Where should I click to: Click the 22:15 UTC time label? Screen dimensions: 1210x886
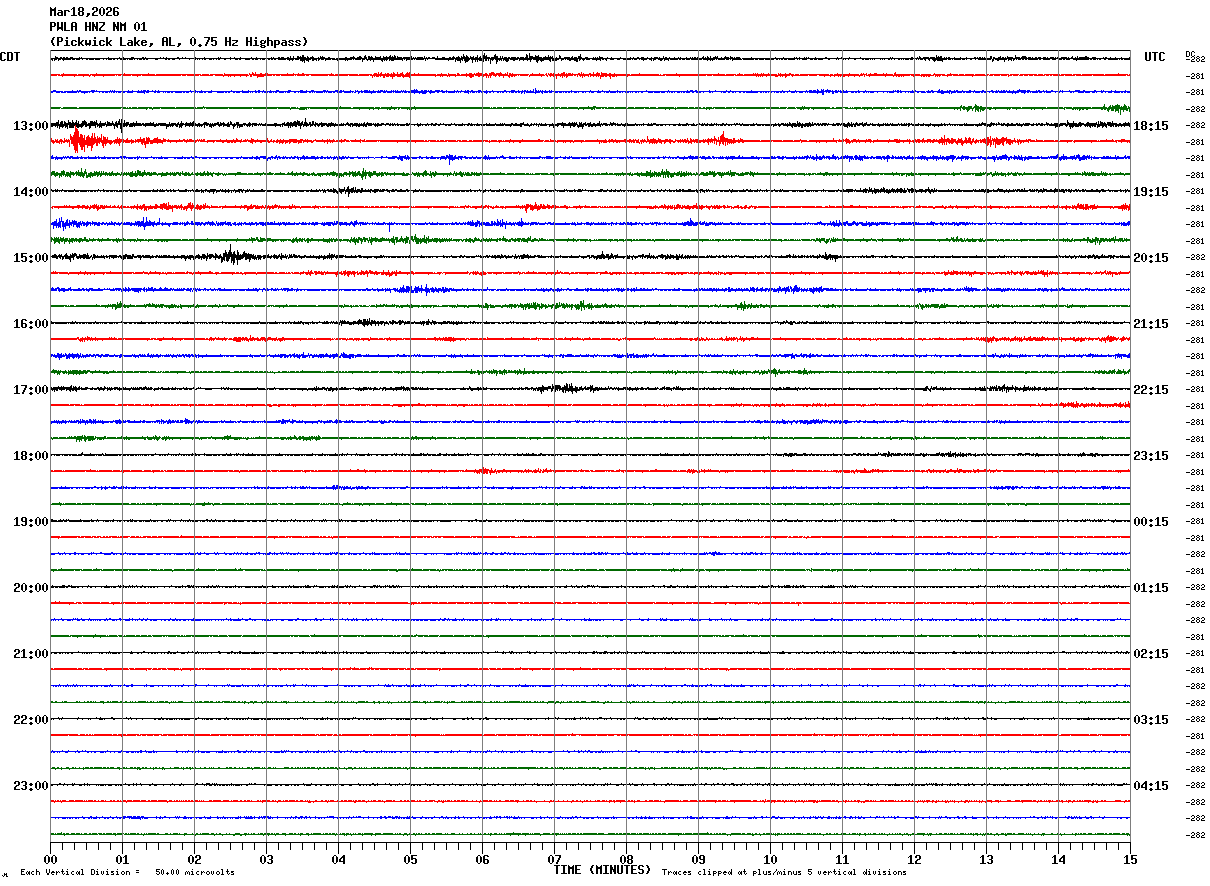1151,390
